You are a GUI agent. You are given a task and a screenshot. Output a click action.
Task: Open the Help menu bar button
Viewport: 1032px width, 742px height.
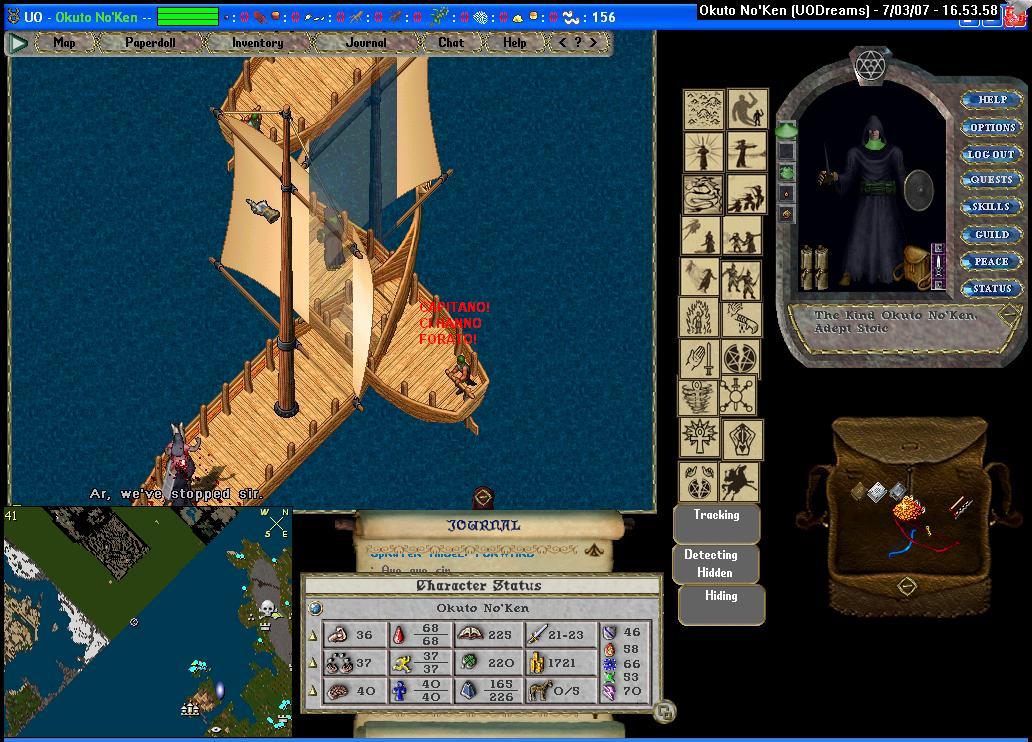tap(515, 43)
